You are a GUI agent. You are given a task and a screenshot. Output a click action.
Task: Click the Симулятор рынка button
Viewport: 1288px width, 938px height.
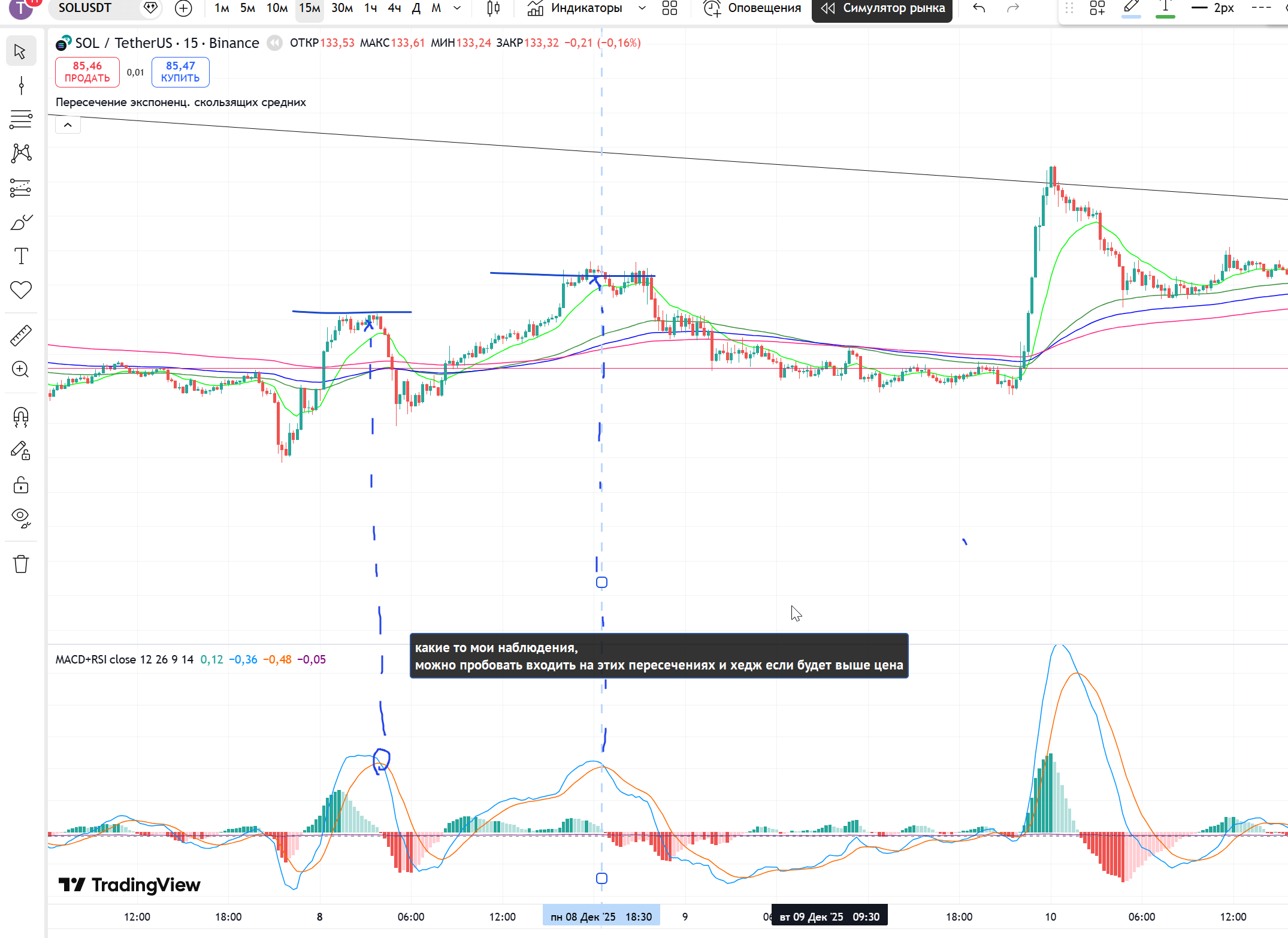tap(882, 8)
